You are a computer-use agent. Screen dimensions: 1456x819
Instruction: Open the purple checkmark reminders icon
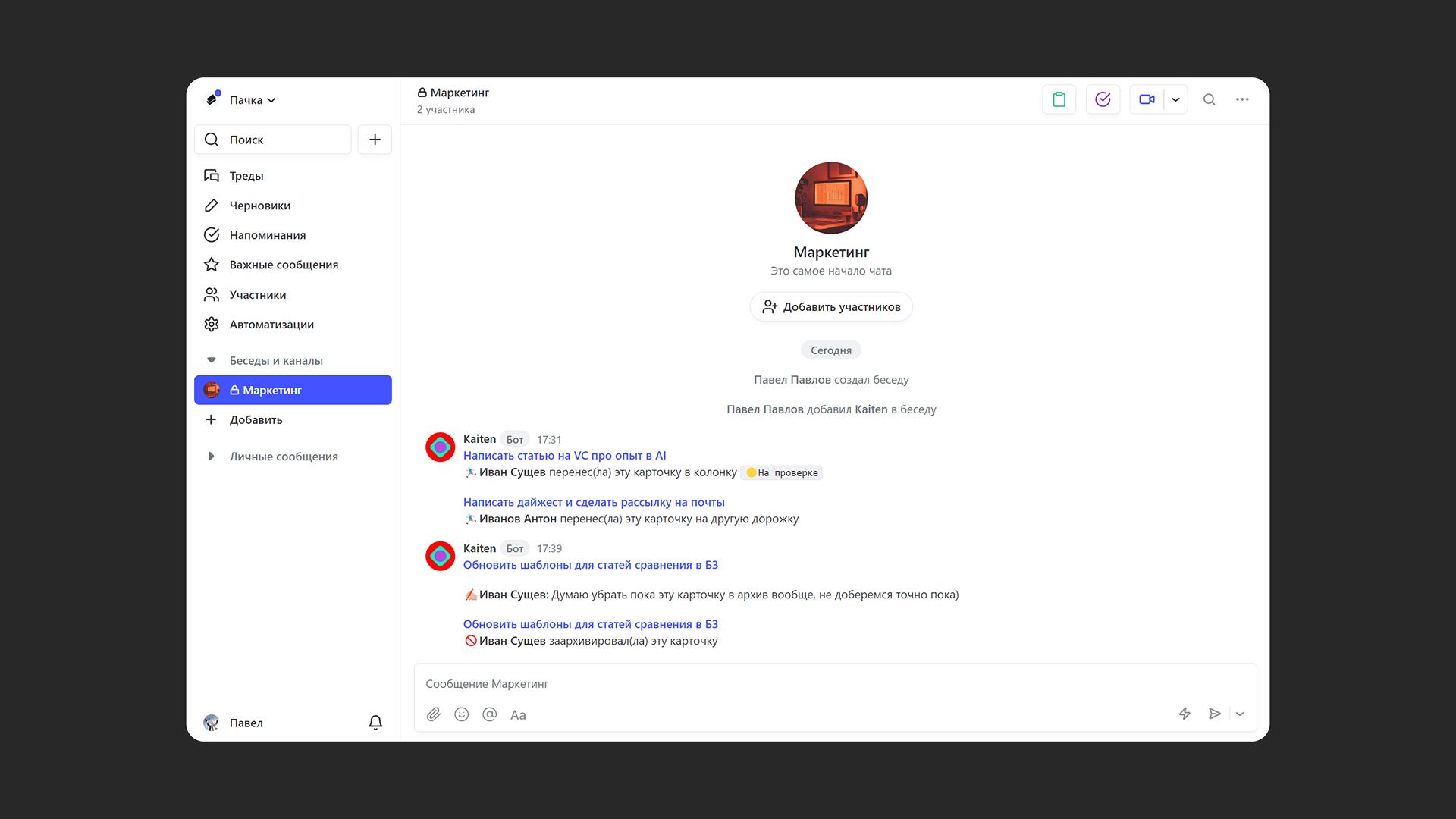click(1103, 99)
